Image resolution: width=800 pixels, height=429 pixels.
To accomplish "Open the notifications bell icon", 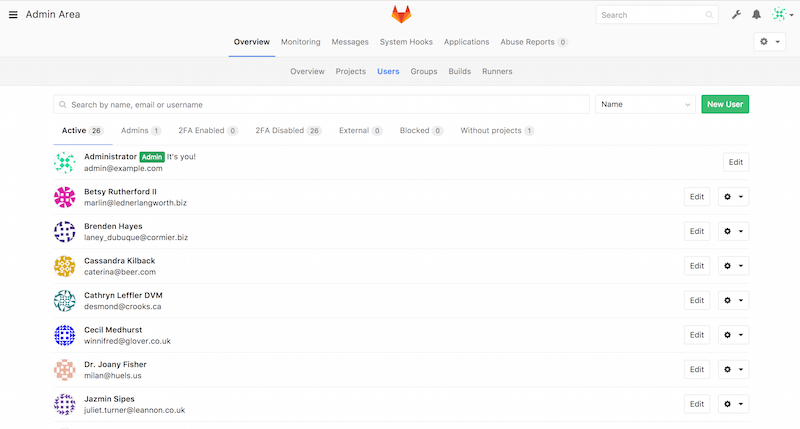I will coord(757,15).
